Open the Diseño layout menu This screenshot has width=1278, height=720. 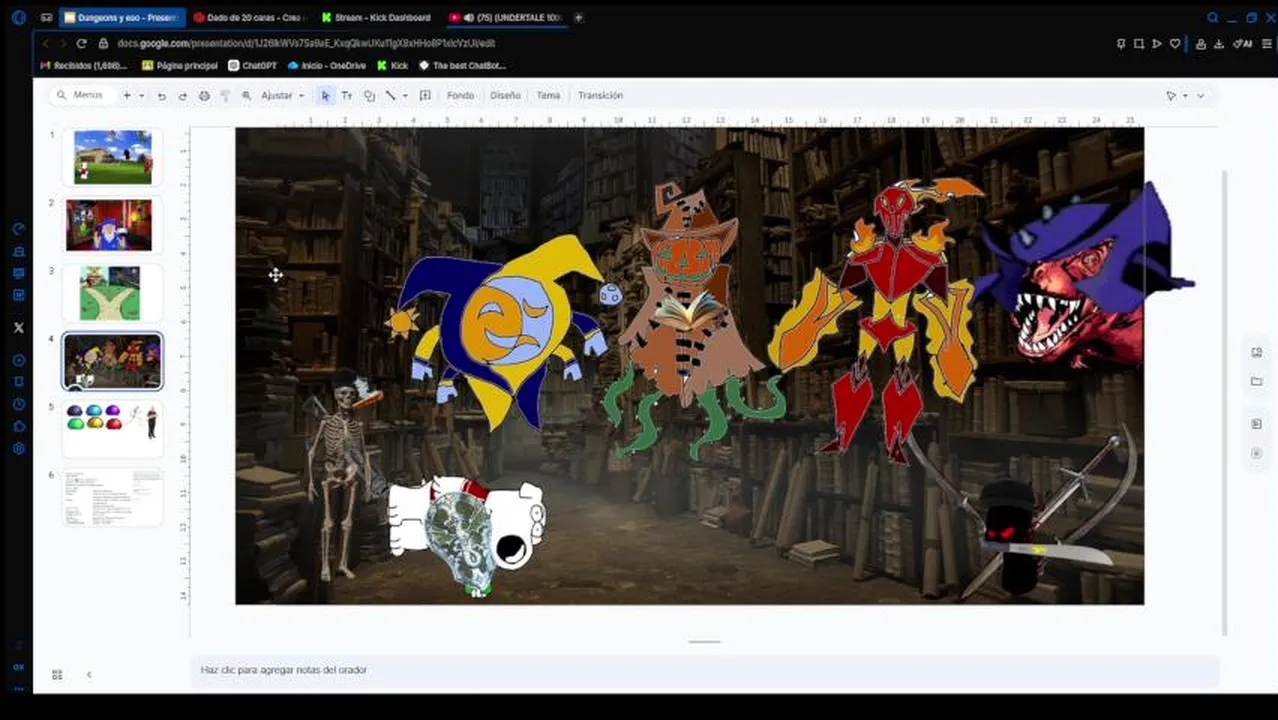[505, 96]
